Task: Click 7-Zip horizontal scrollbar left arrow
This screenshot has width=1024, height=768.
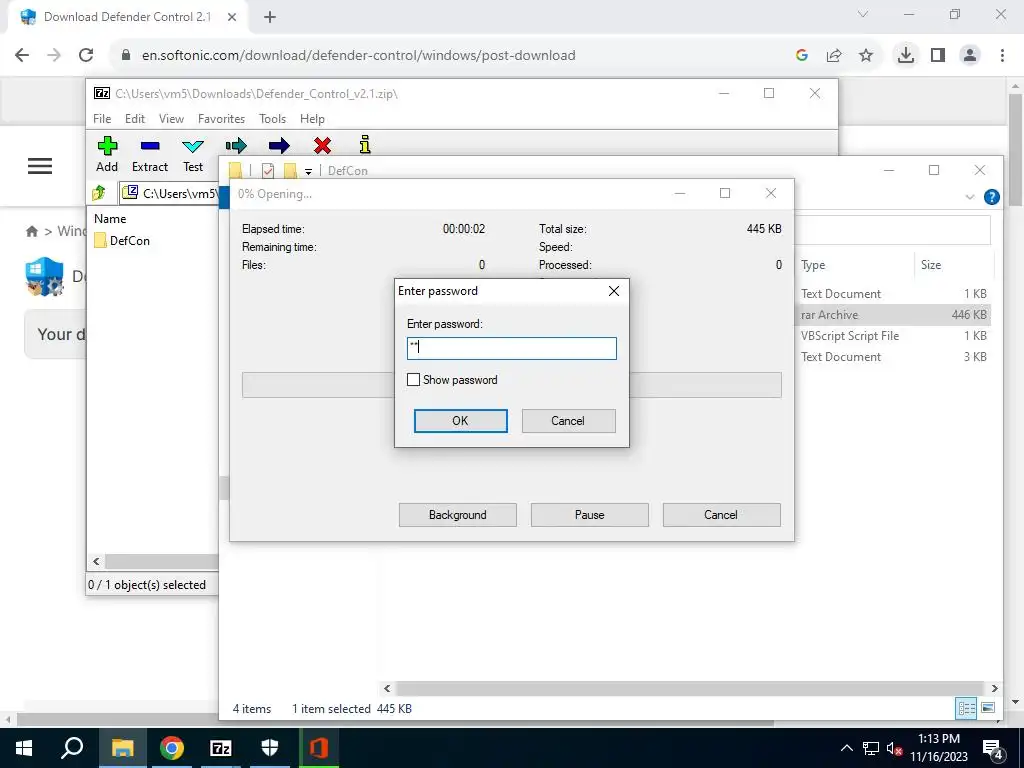Action: 96,561
